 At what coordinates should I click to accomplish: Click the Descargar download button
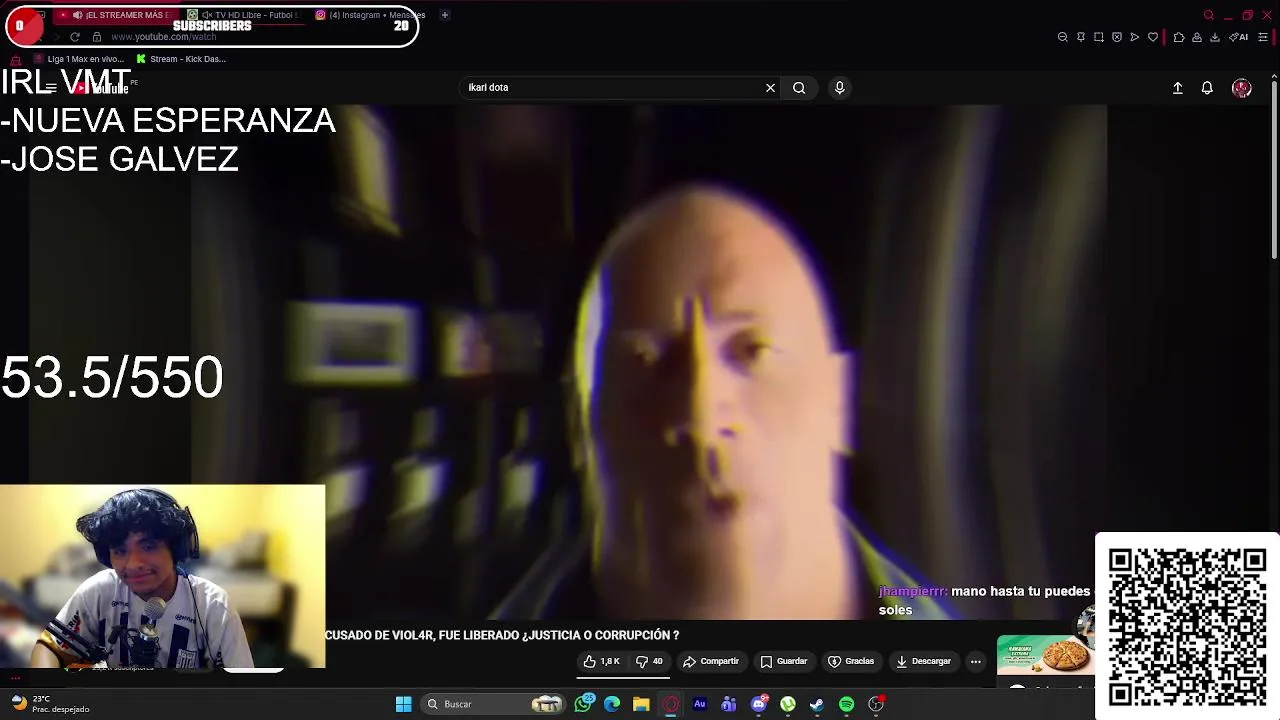[923, 661]
